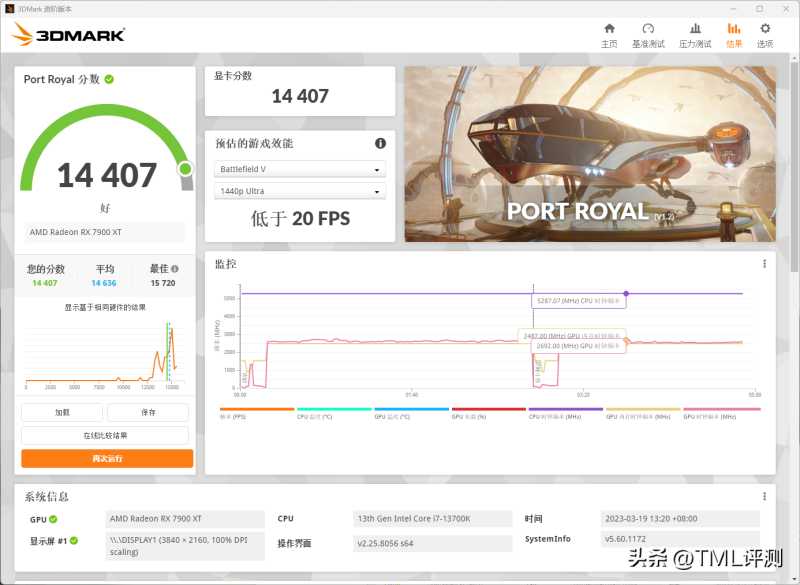This screenshot has width=800, height=585.
Task: Click the 保存 save button
Action: pos(148,412)
